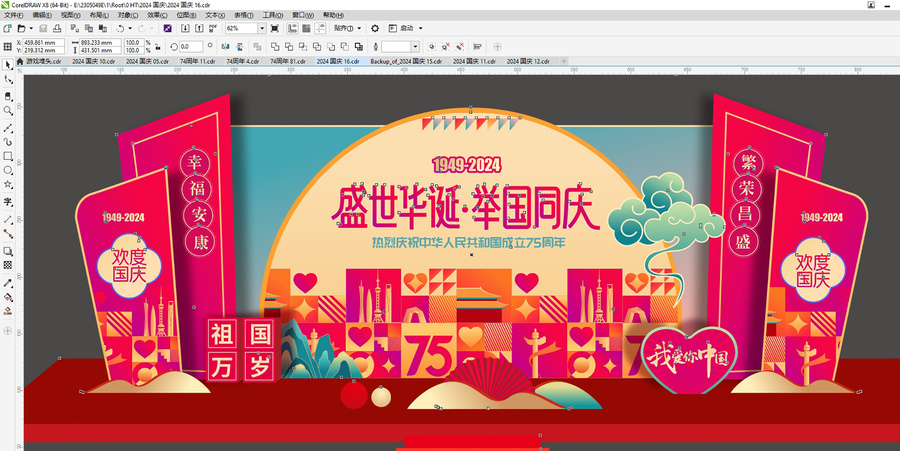This screenshot has width=900, height=451.
Task: Click the Open folder icon
Action: click(x=21, y=28)
